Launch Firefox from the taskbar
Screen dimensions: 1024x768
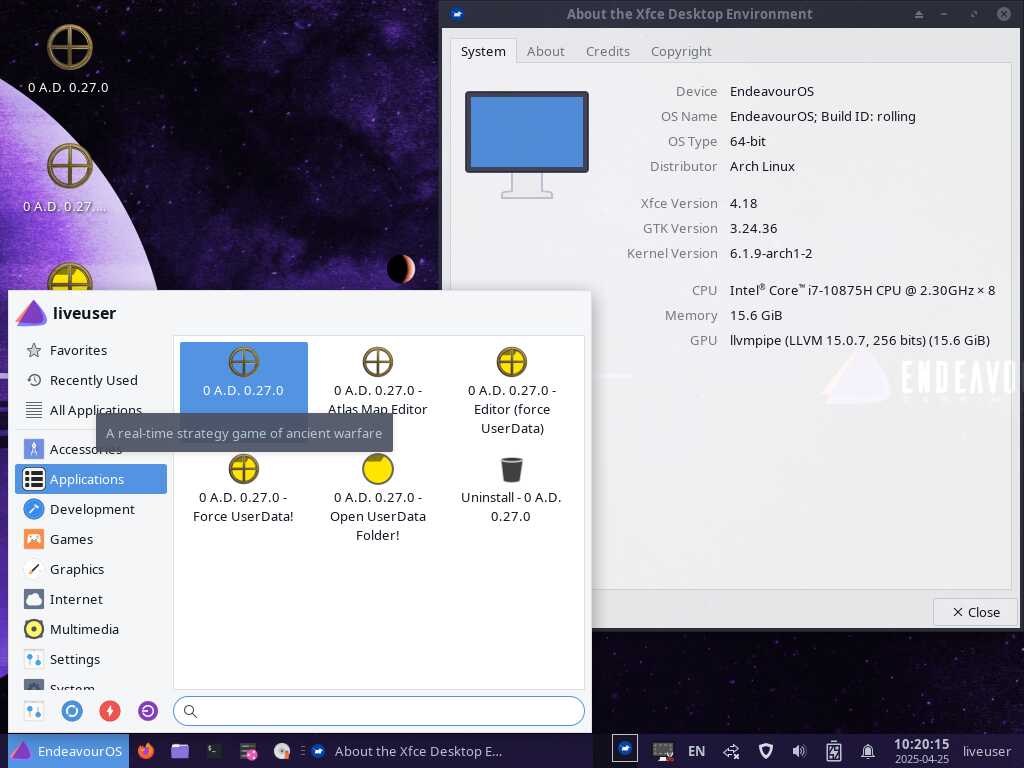[146, 751]
